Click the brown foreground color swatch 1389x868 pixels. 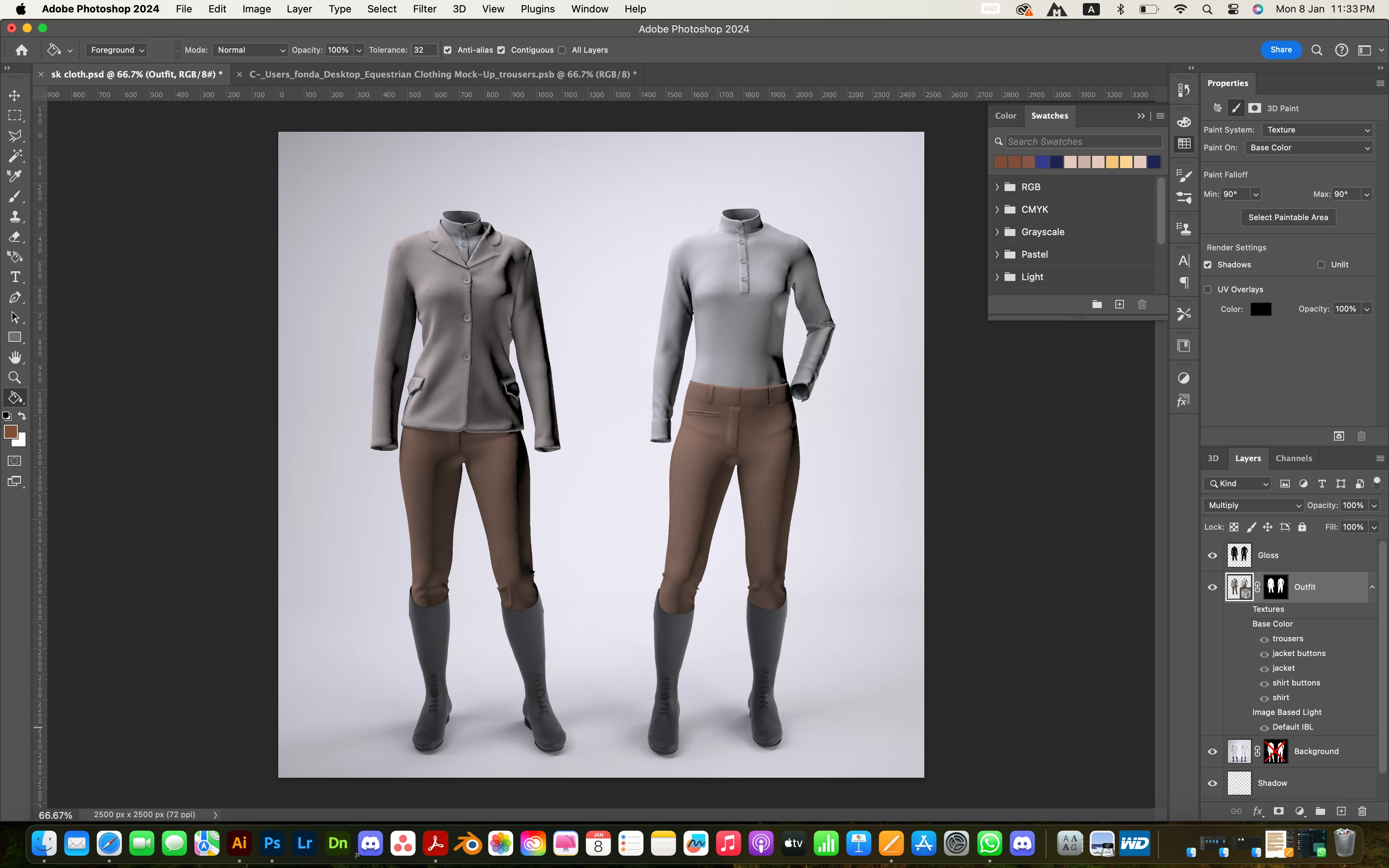[10, 432]
